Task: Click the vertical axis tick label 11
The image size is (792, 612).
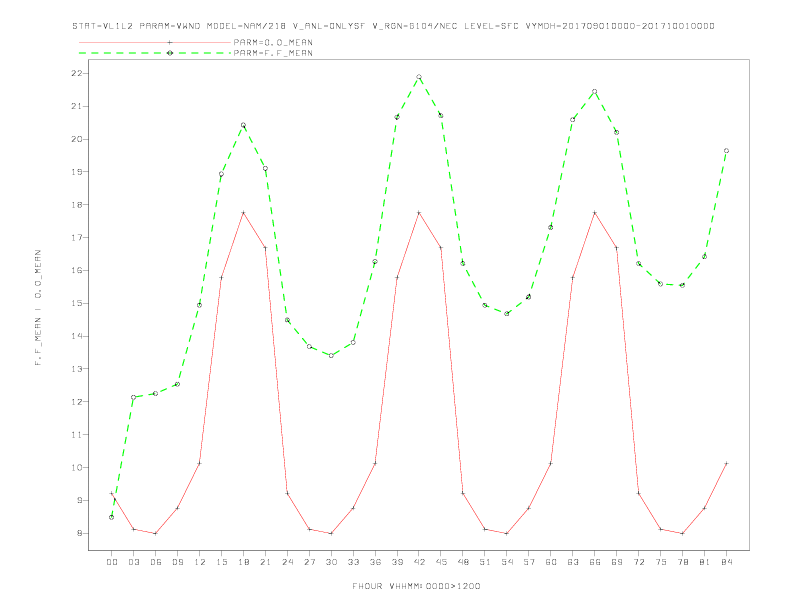Action: point(77,434)
